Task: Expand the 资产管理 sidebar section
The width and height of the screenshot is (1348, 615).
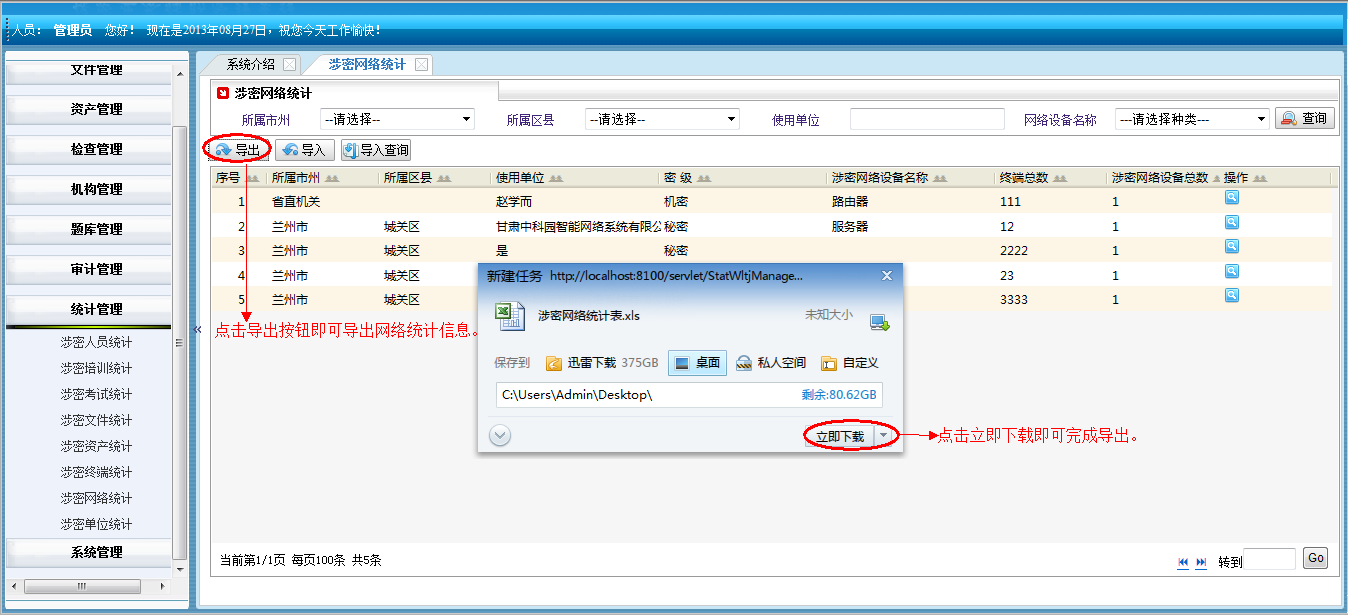Action: point(89,109)
